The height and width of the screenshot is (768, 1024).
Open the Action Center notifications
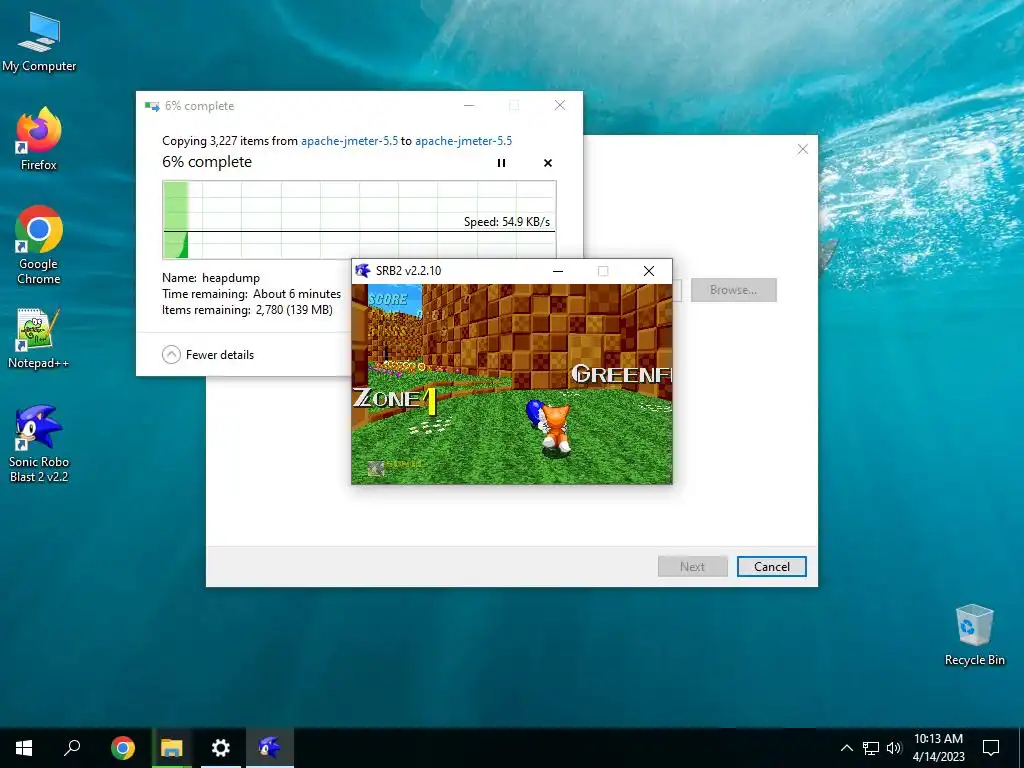pyautogui.click(x=991, y=748)
